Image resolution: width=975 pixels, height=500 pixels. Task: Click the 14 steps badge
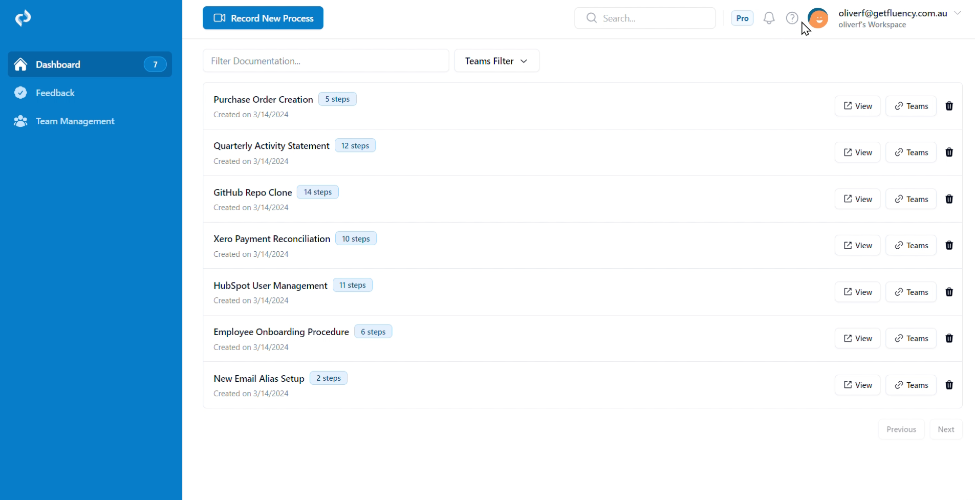pyautogui.click(x=318, y=192)
